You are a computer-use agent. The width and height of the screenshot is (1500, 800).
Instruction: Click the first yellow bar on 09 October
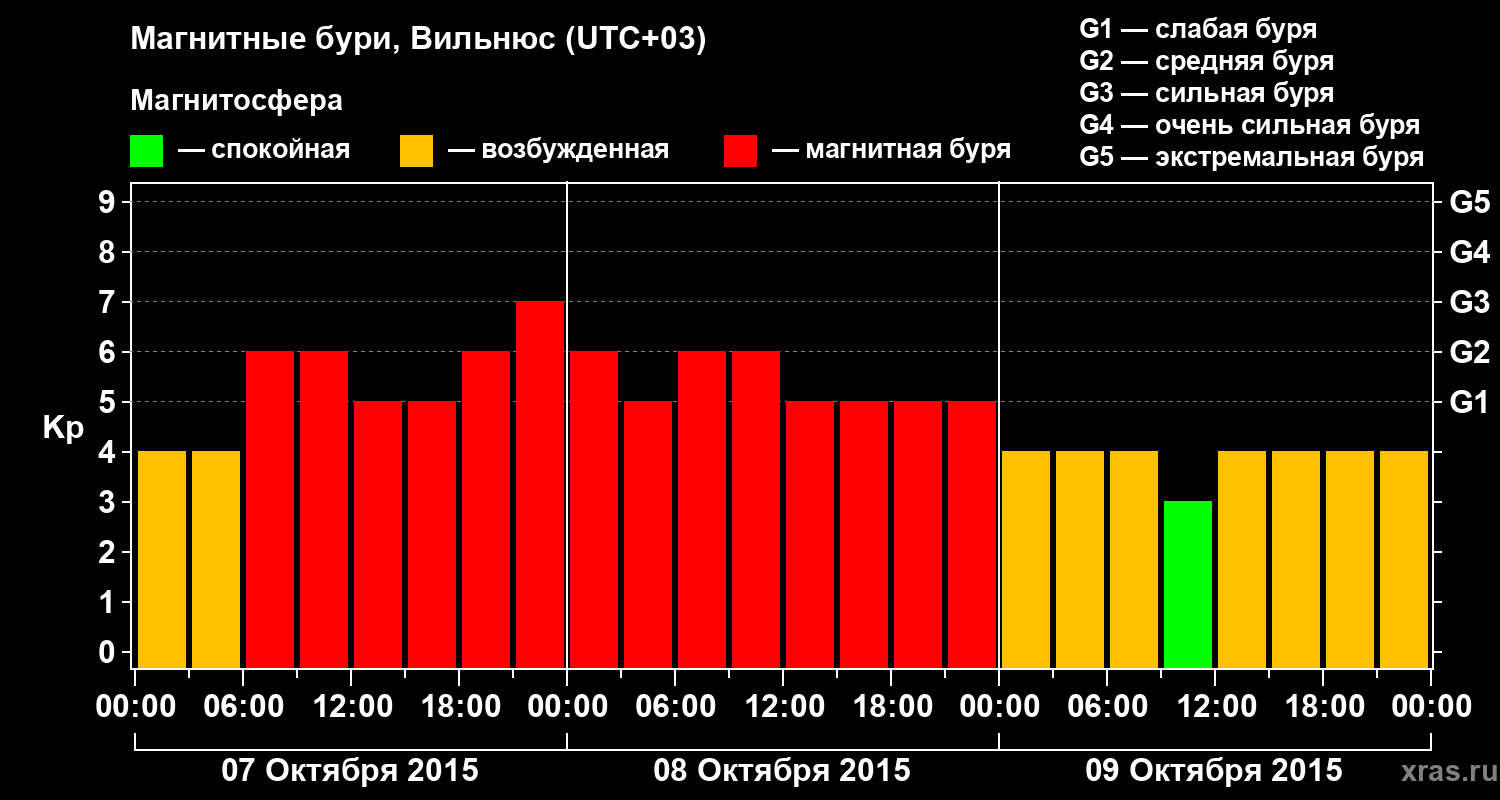tap(1026, 559)
